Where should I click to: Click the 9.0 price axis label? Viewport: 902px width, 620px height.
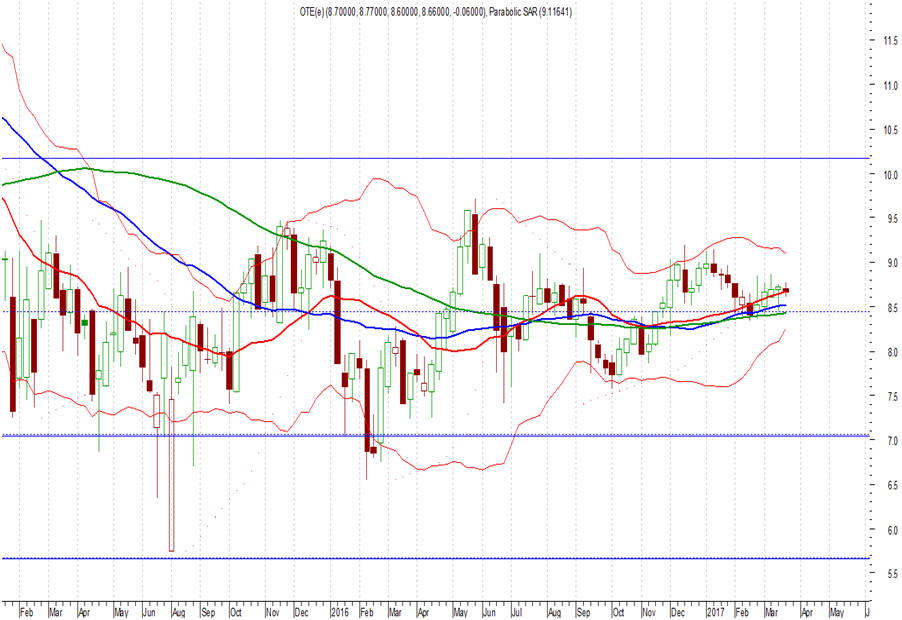tap(892, 263)
